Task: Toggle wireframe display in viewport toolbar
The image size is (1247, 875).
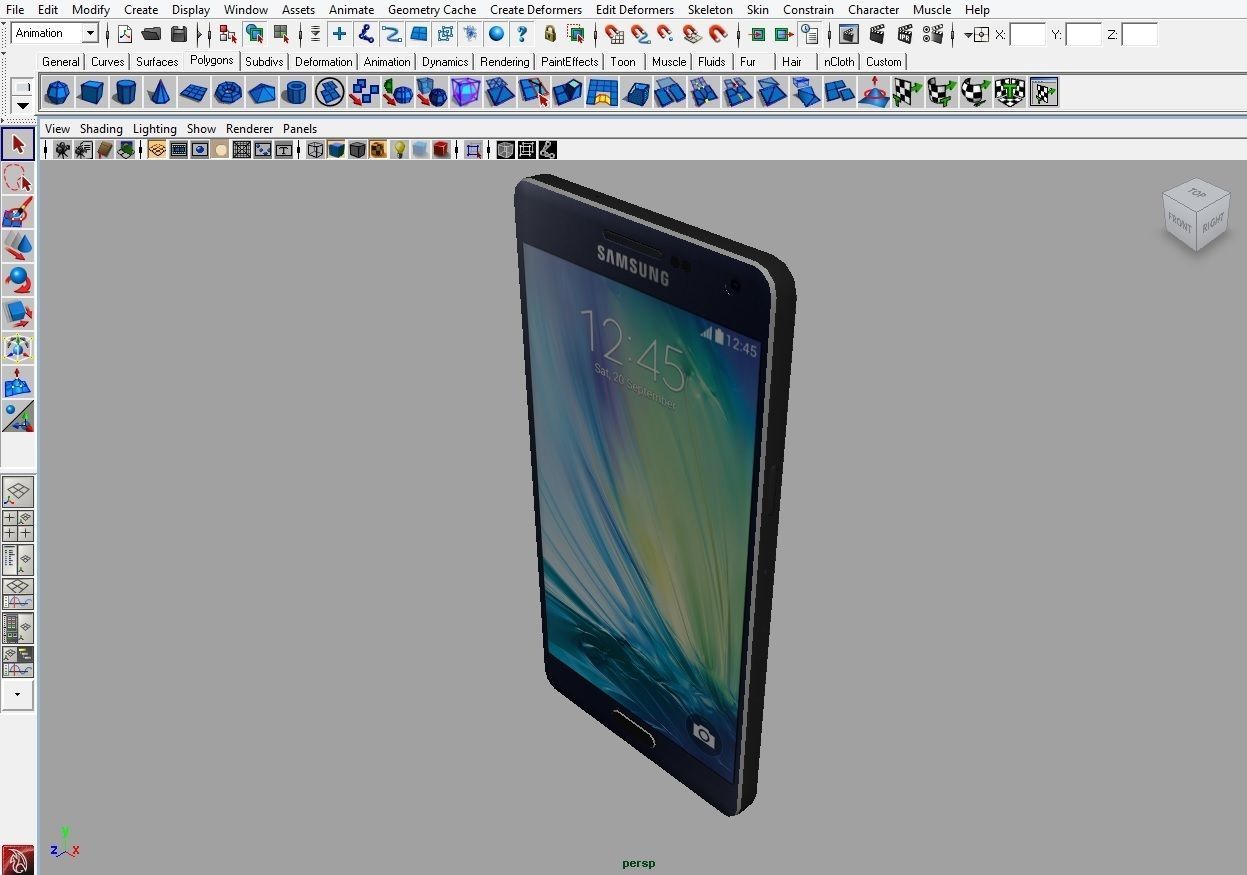Action: (x=315, y=150)
